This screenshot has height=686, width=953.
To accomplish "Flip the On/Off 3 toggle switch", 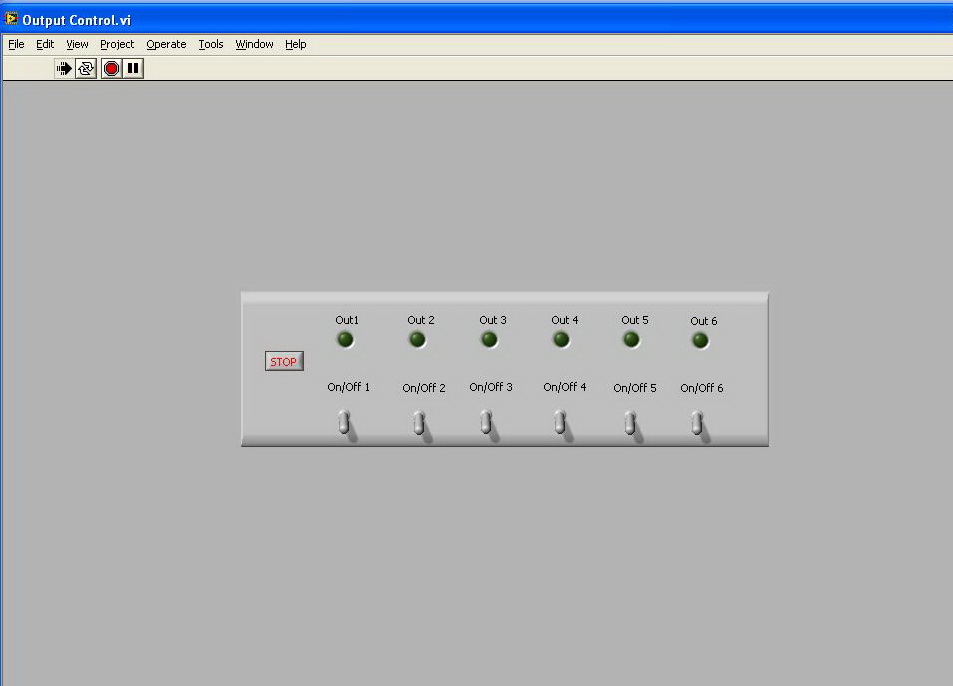I will pyautogui.click(x=486, y=422).
